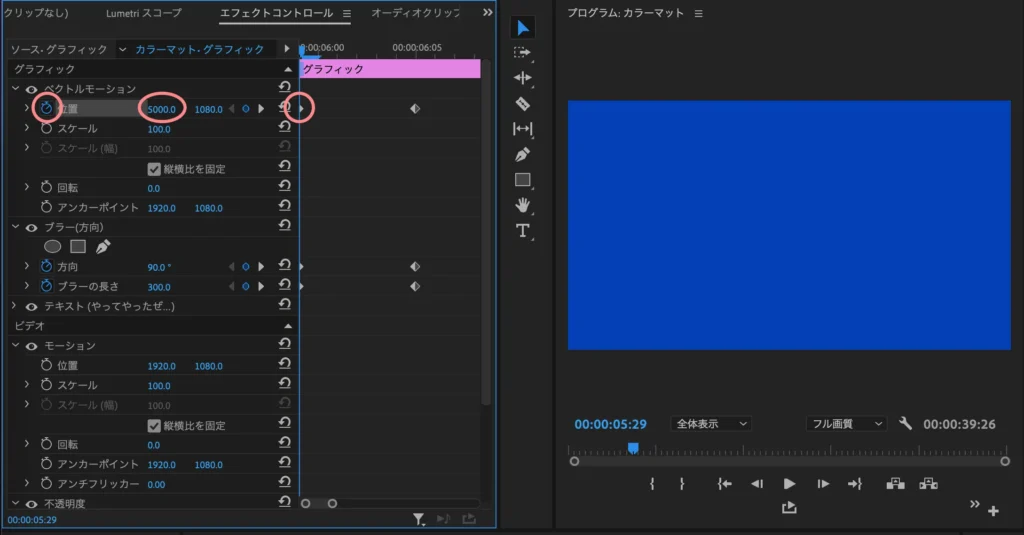This screenshot has height=535, width=1024.
Task: Select the 位置 end keyframe diamond
Action: pyautogui.click(x=415, y=108)
